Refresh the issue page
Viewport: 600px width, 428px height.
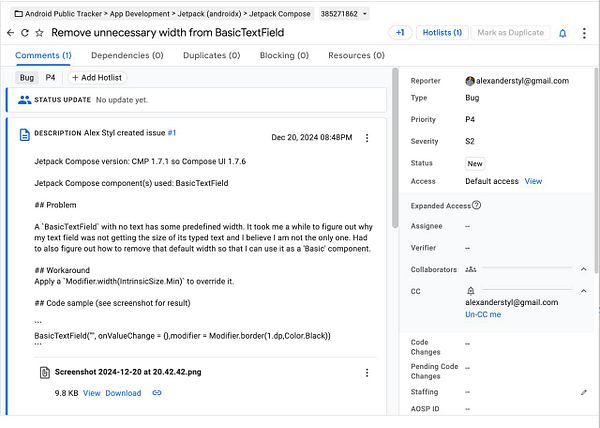pyautogui.click(x=25, y=33)
